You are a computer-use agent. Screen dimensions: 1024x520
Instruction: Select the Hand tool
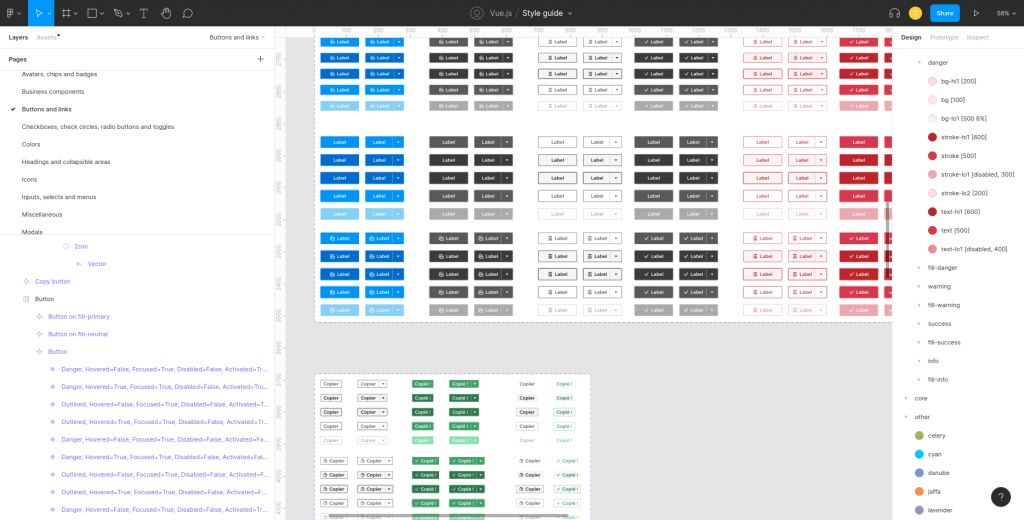[x=166, y=13]
